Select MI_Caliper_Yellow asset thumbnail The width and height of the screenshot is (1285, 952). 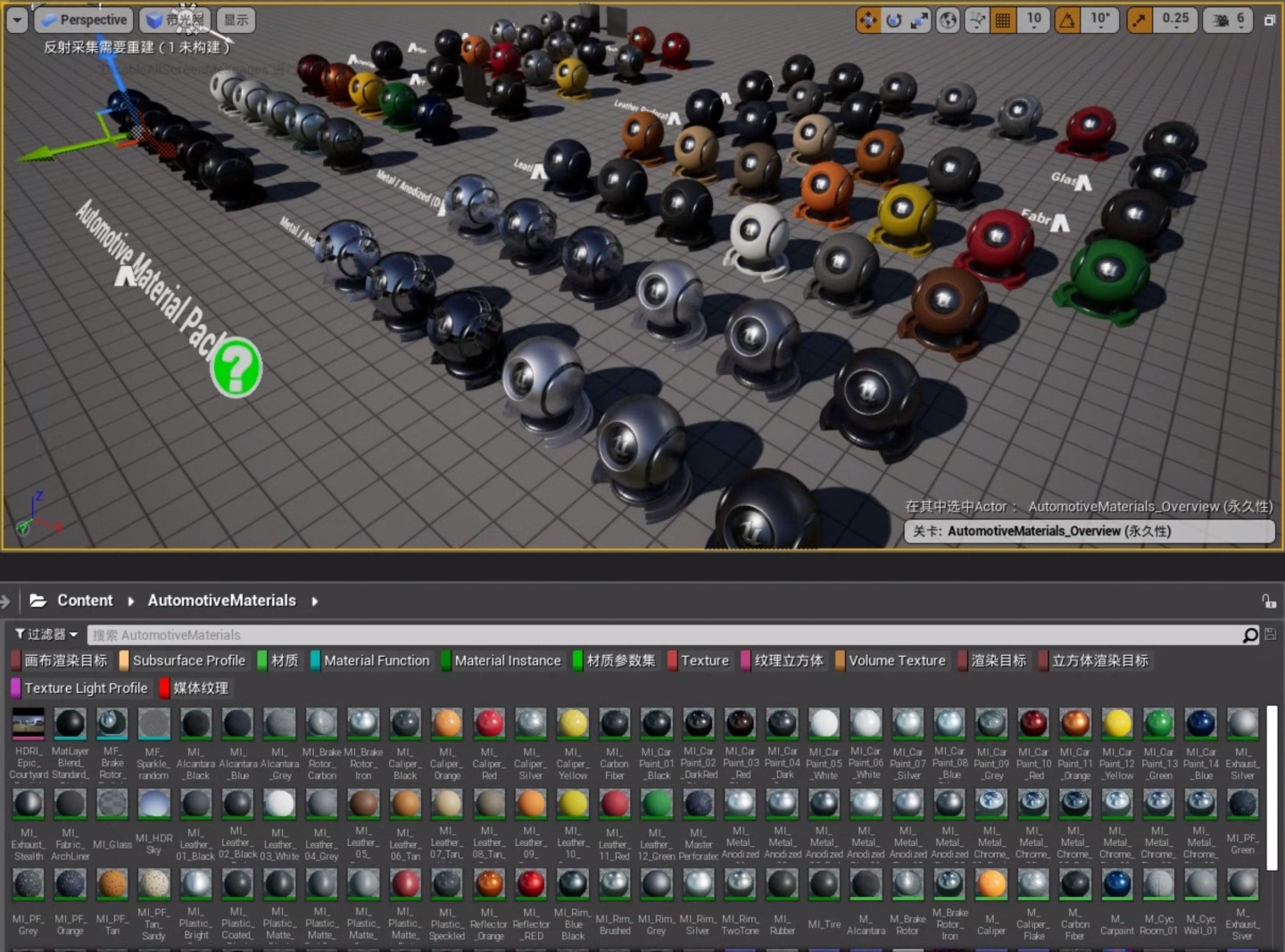pos(573,724)
